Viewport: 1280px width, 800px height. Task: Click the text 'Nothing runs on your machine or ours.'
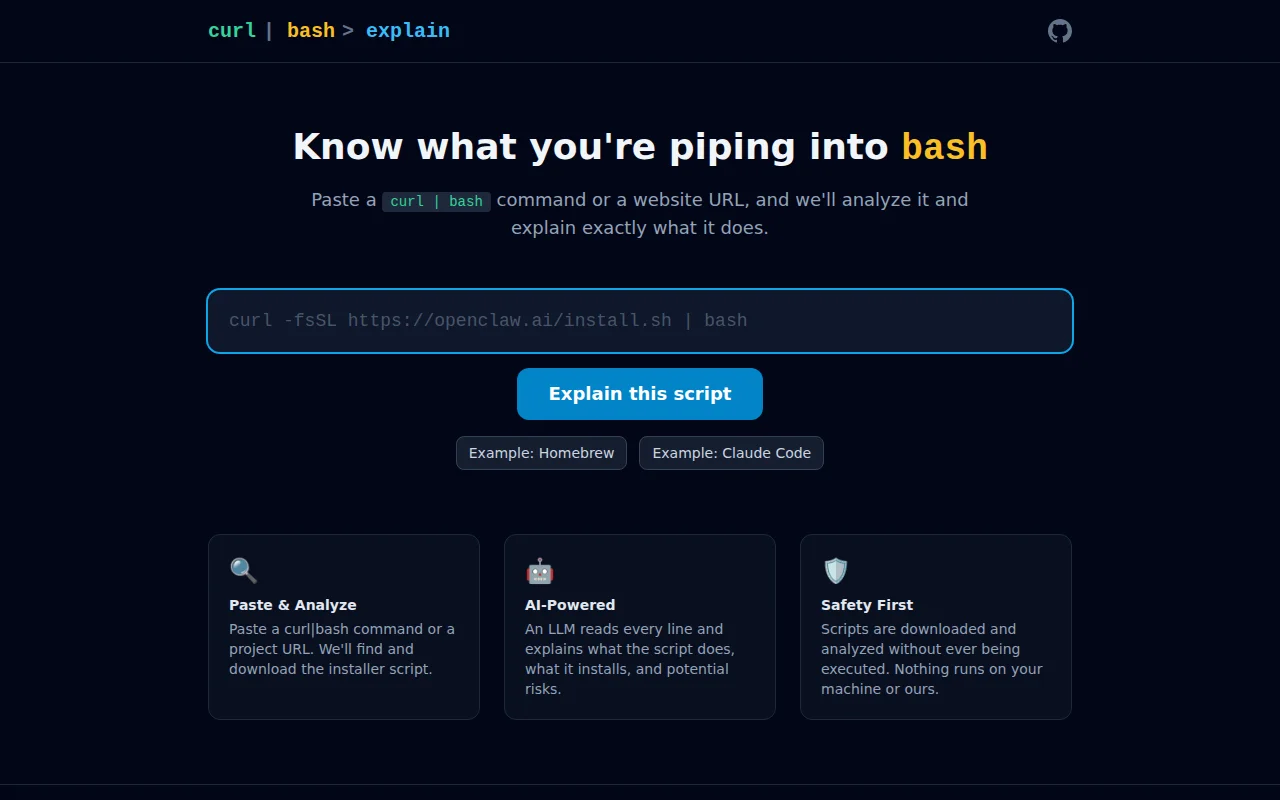tap(932, 679)
